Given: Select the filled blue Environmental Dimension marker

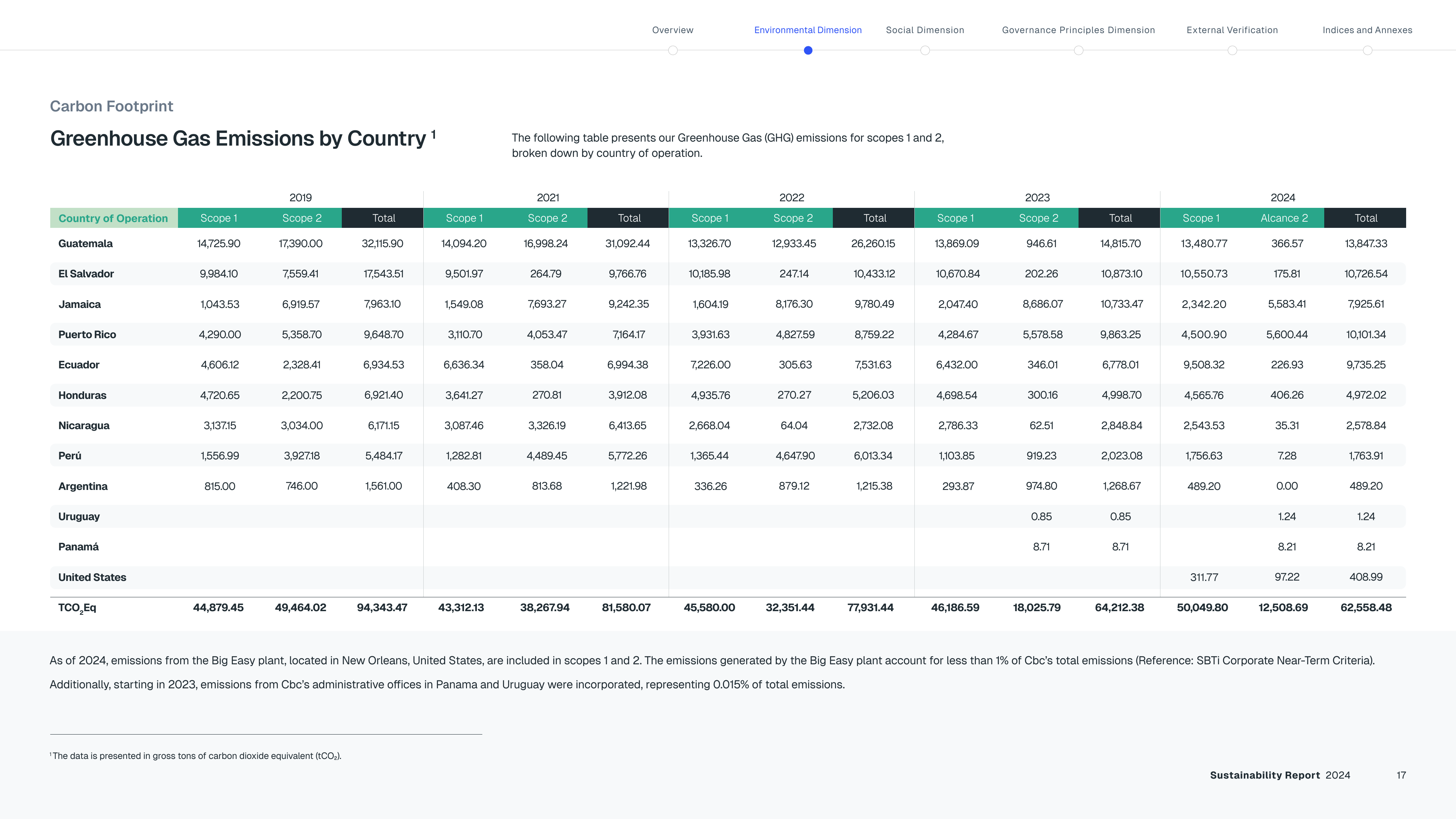Looking at the screenshot, I should (808, 50).
